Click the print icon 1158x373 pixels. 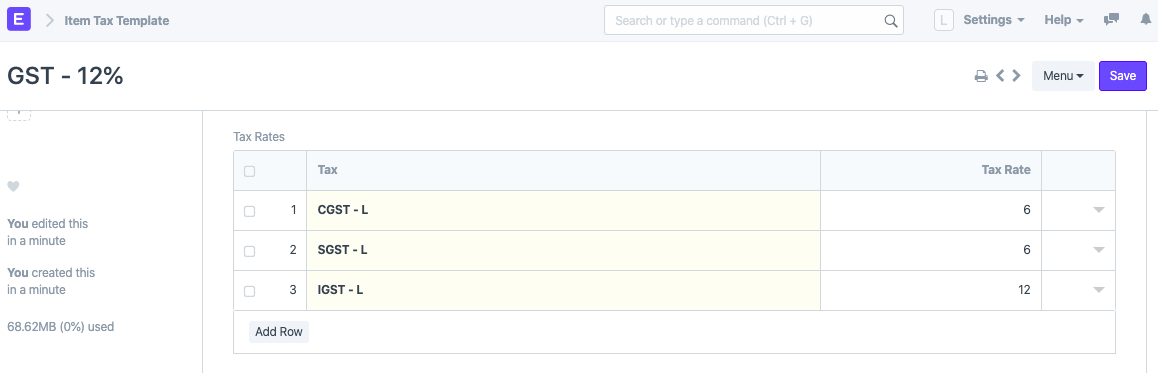[x=981, y=76]
